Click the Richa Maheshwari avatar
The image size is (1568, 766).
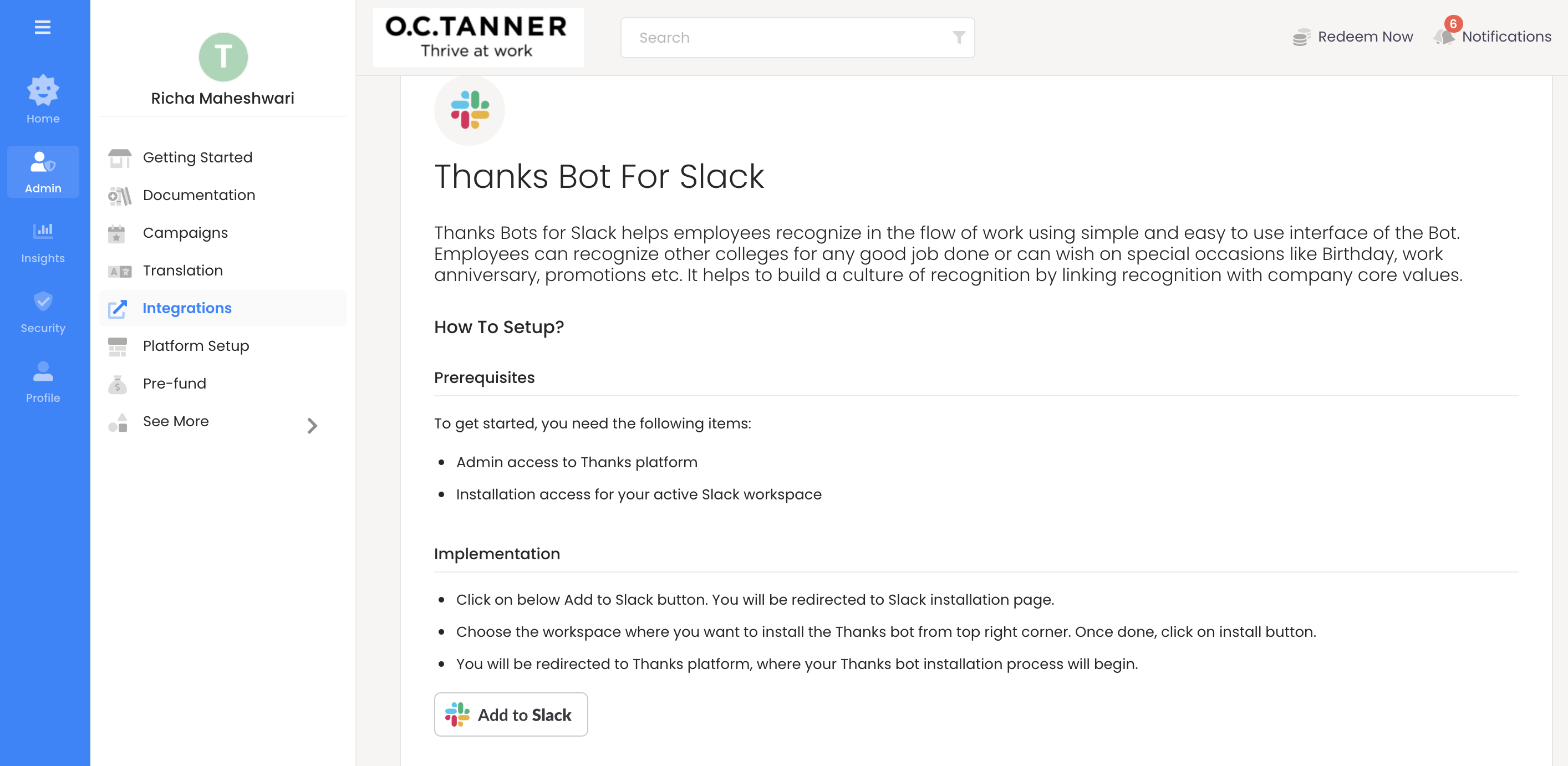[223, 57]
